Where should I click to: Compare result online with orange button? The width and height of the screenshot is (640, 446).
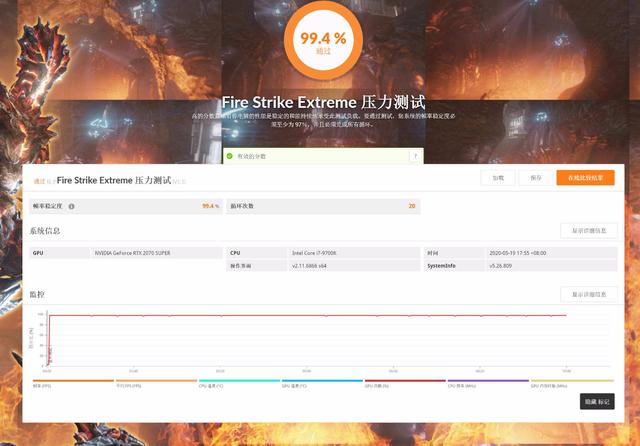585,178
